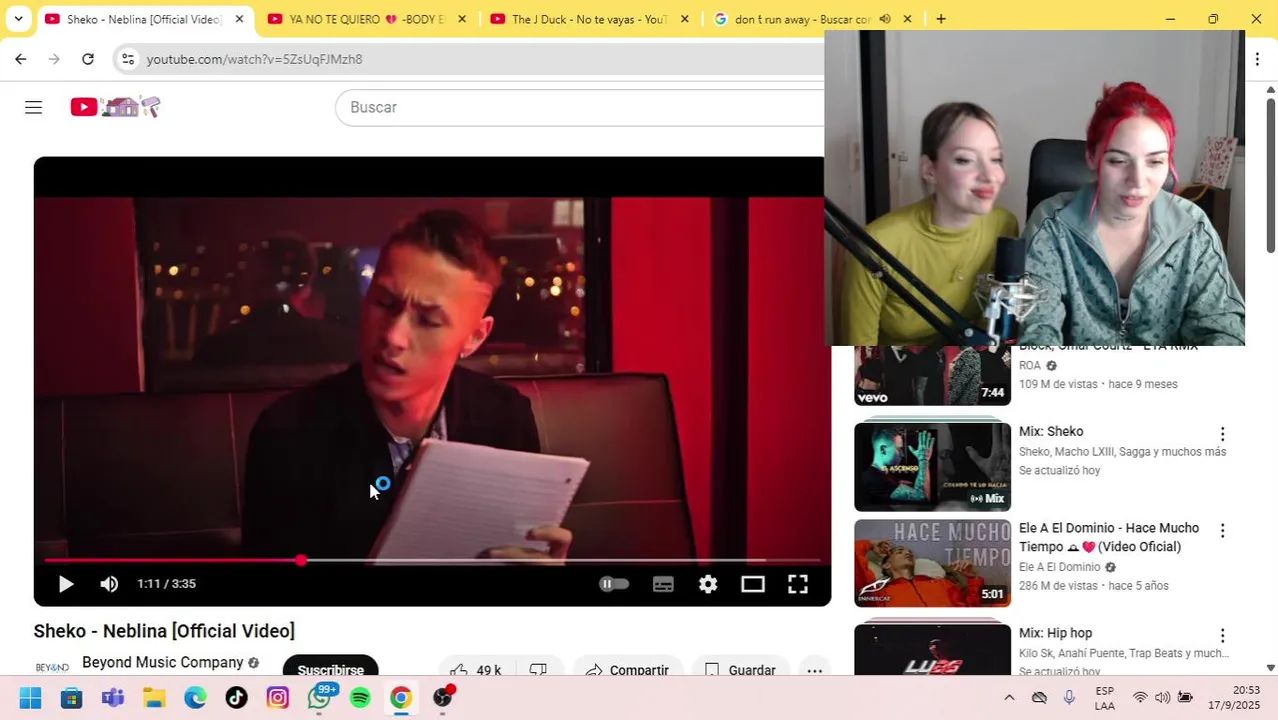Open the YouTube hamburger guide menu
The height and width of the screenshot is (720, 1278).
point(33,107)
